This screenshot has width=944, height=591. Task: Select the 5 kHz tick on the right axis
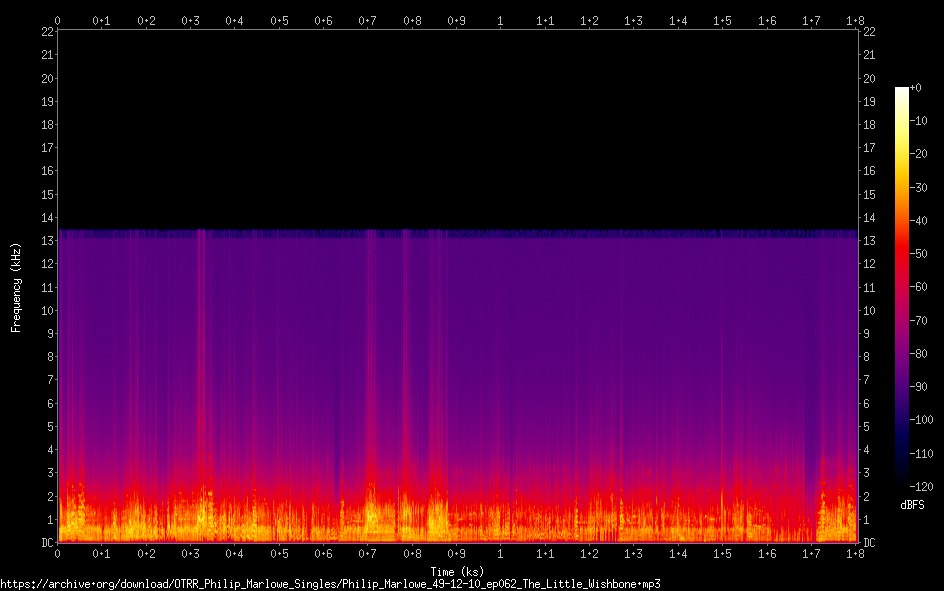(x=866, y=427)
